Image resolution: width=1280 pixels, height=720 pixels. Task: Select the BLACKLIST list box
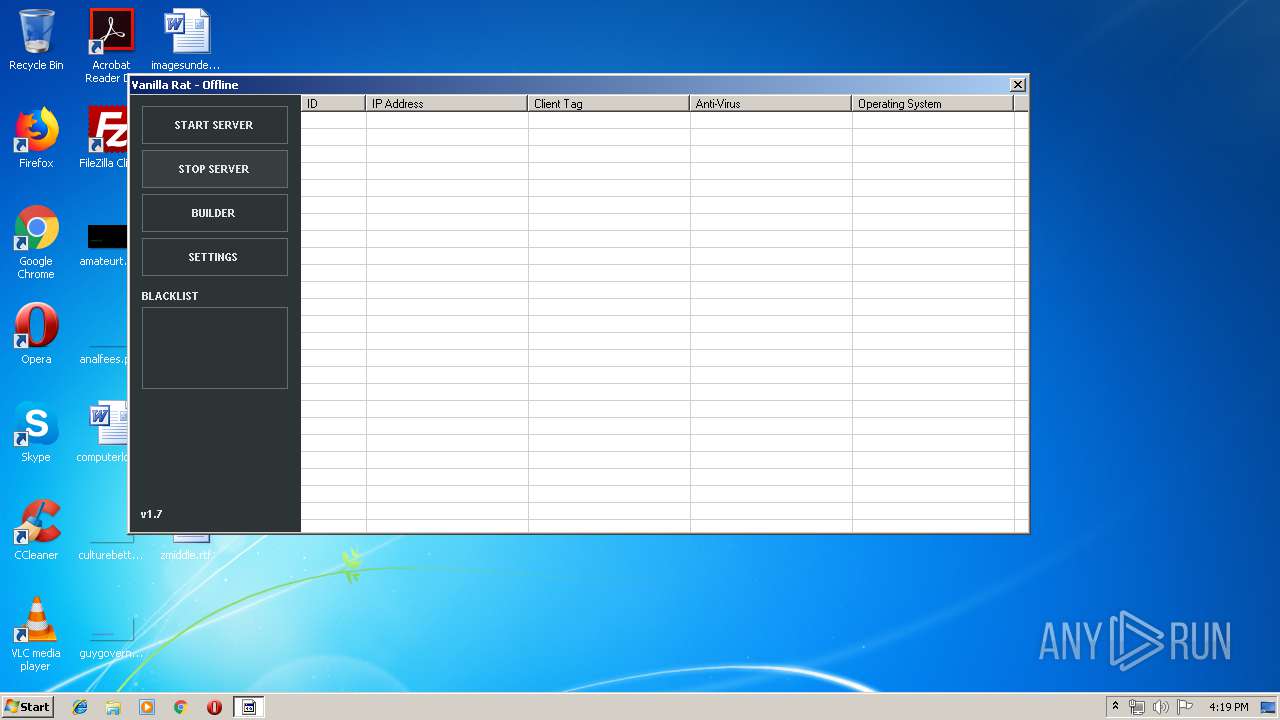coord(214,348)
